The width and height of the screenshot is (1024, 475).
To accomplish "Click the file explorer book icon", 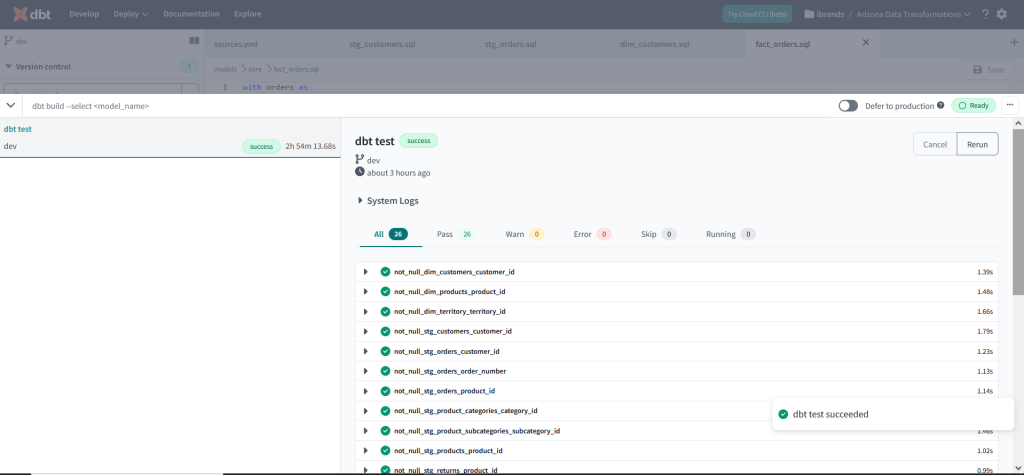I will tap(194, 41).
